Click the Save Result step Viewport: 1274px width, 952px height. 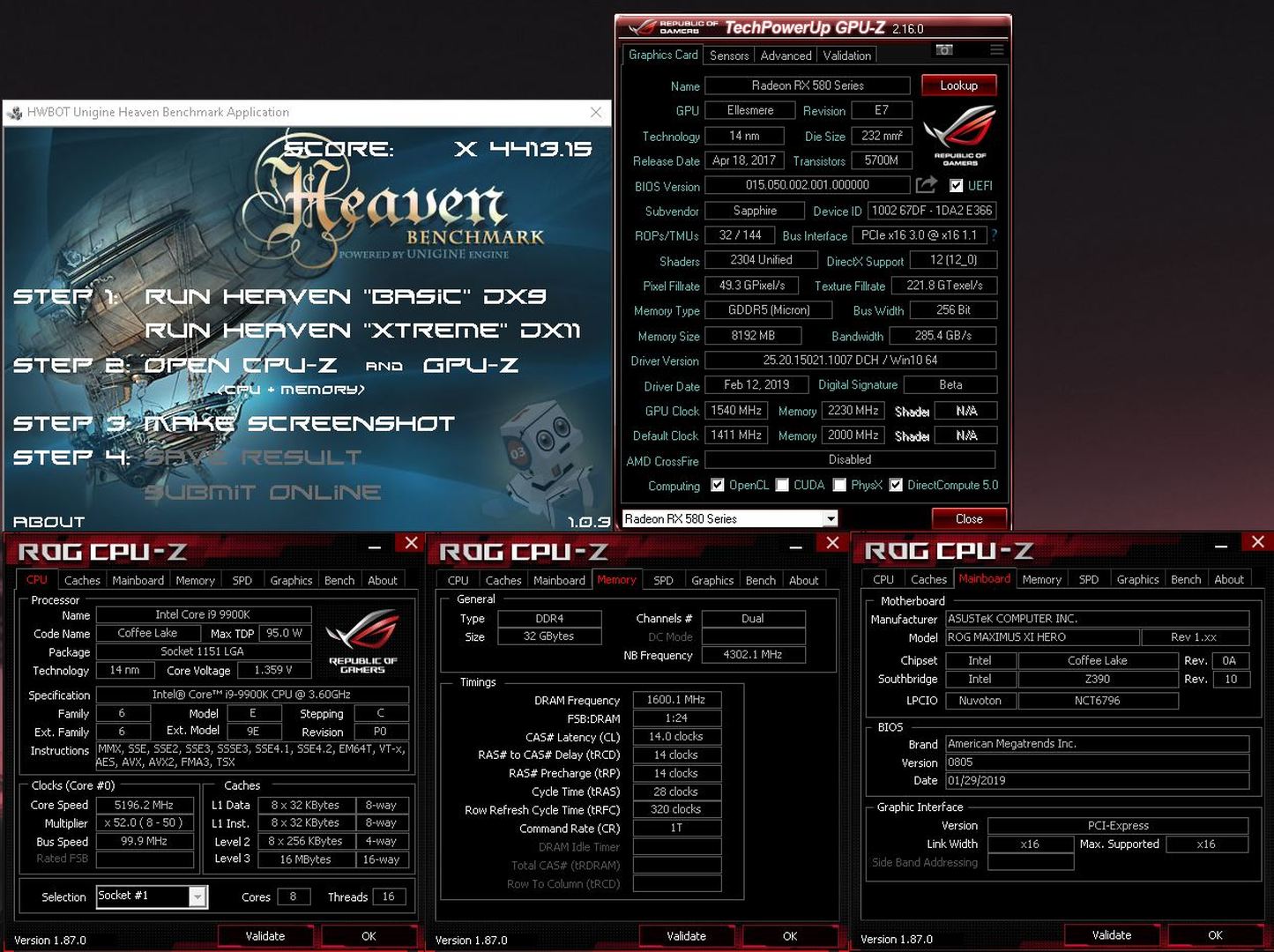click(x=252, y=458)
